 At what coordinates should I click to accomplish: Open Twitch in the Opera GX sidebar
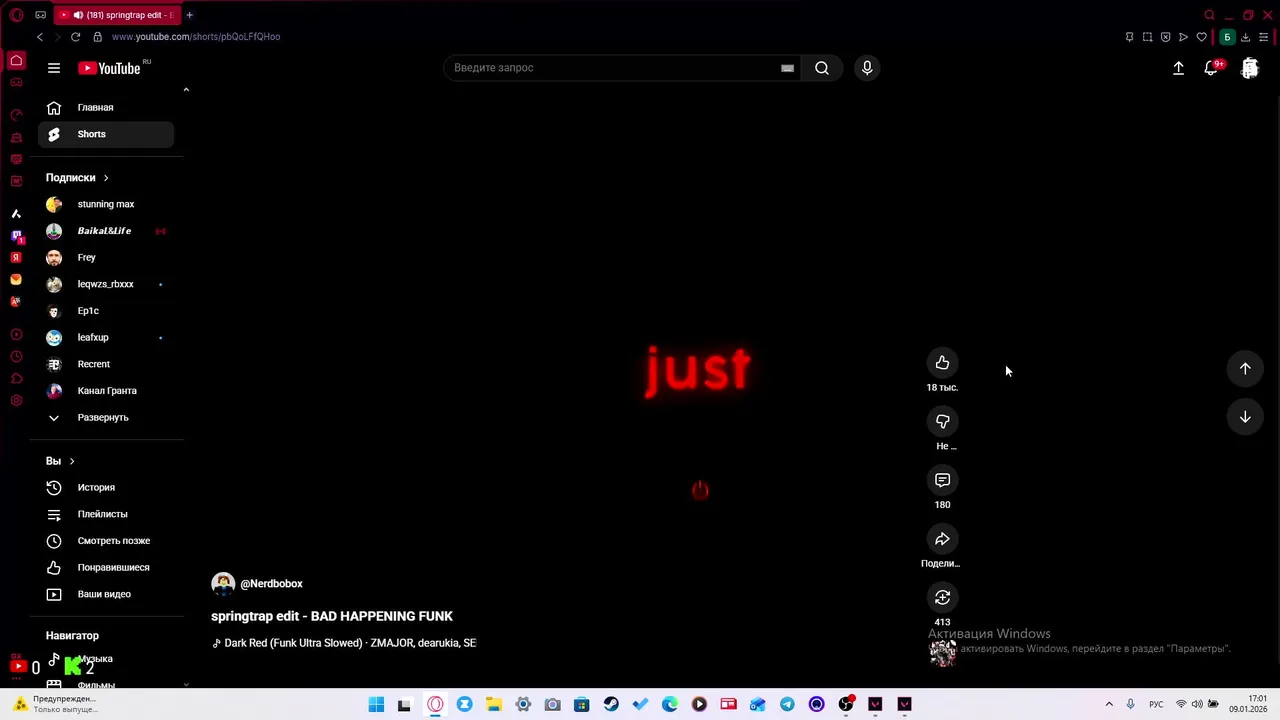[16, 236]
